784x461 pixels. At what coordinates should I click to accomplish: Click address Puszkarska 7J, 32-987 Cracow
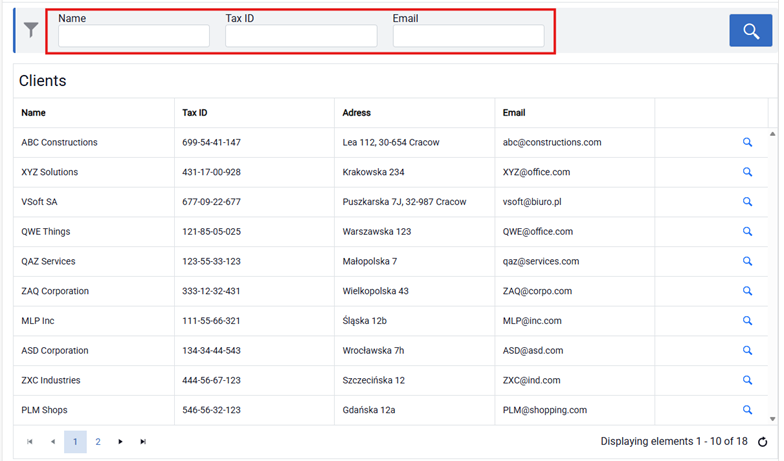(x=404, y=202)
